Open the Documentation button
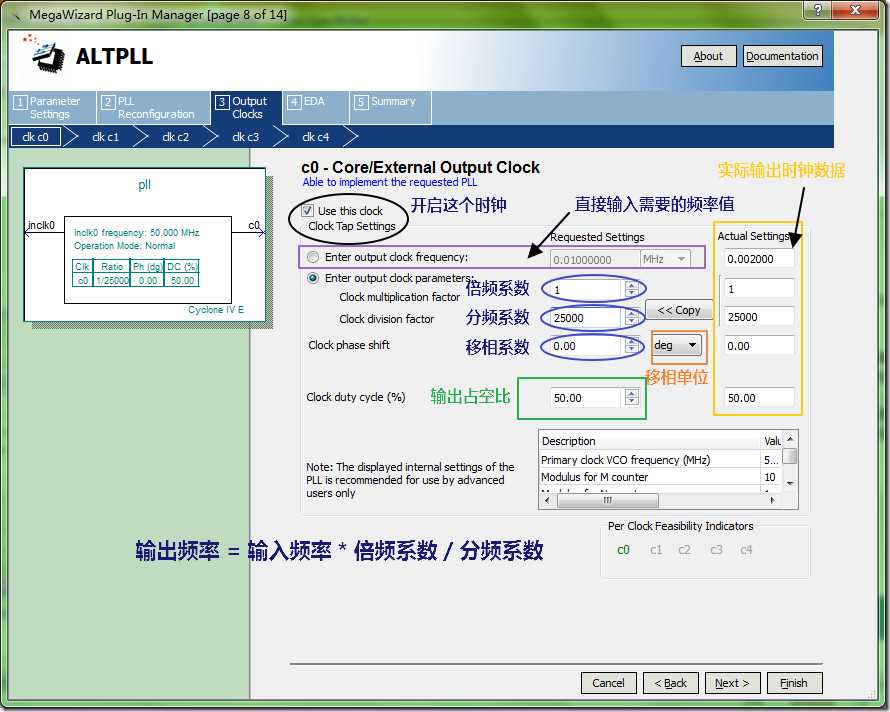890x712 pixels. [782, 56]
